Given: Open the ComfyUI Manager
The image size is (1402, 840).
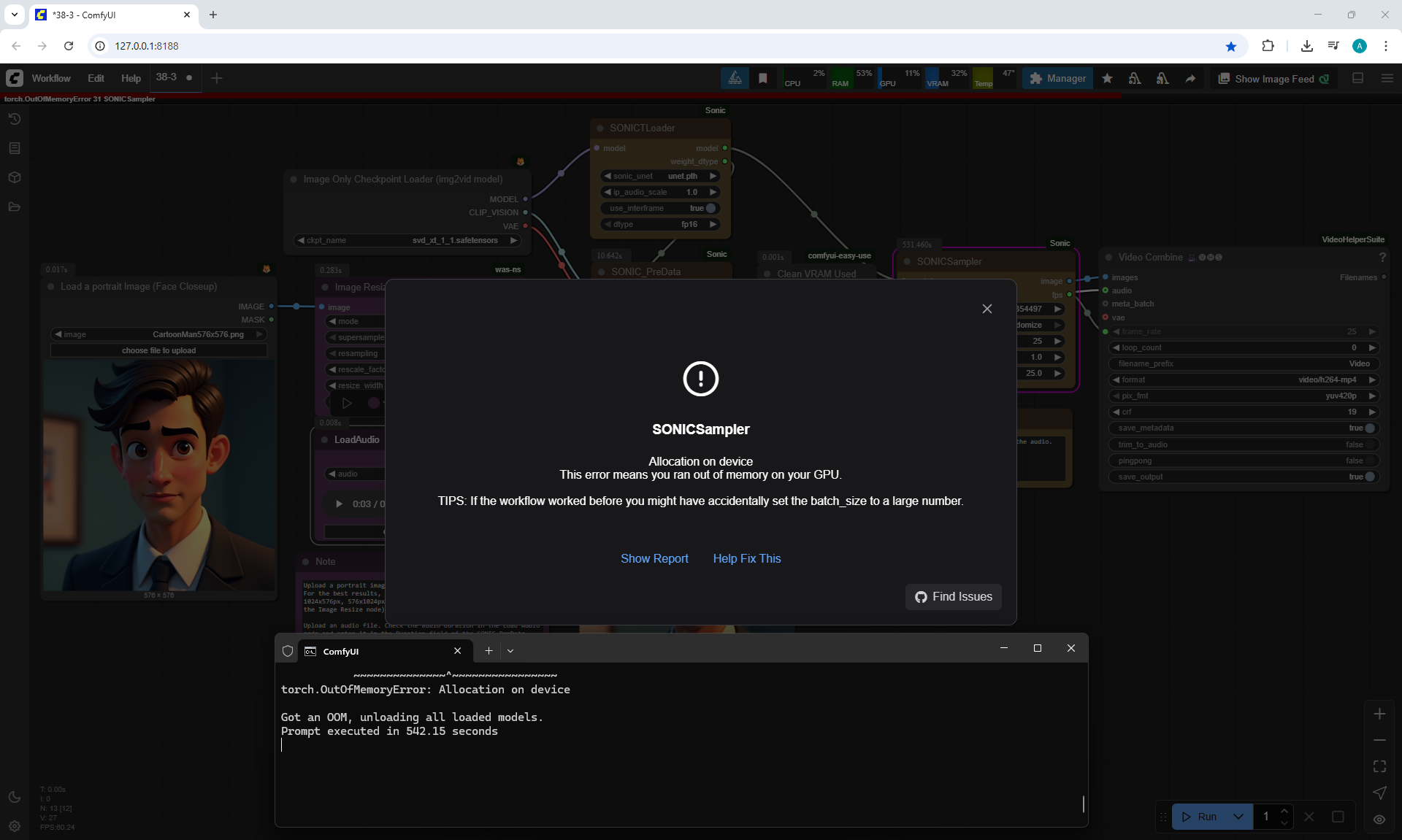Looking at the screenshot, I should click(1057, 78).
